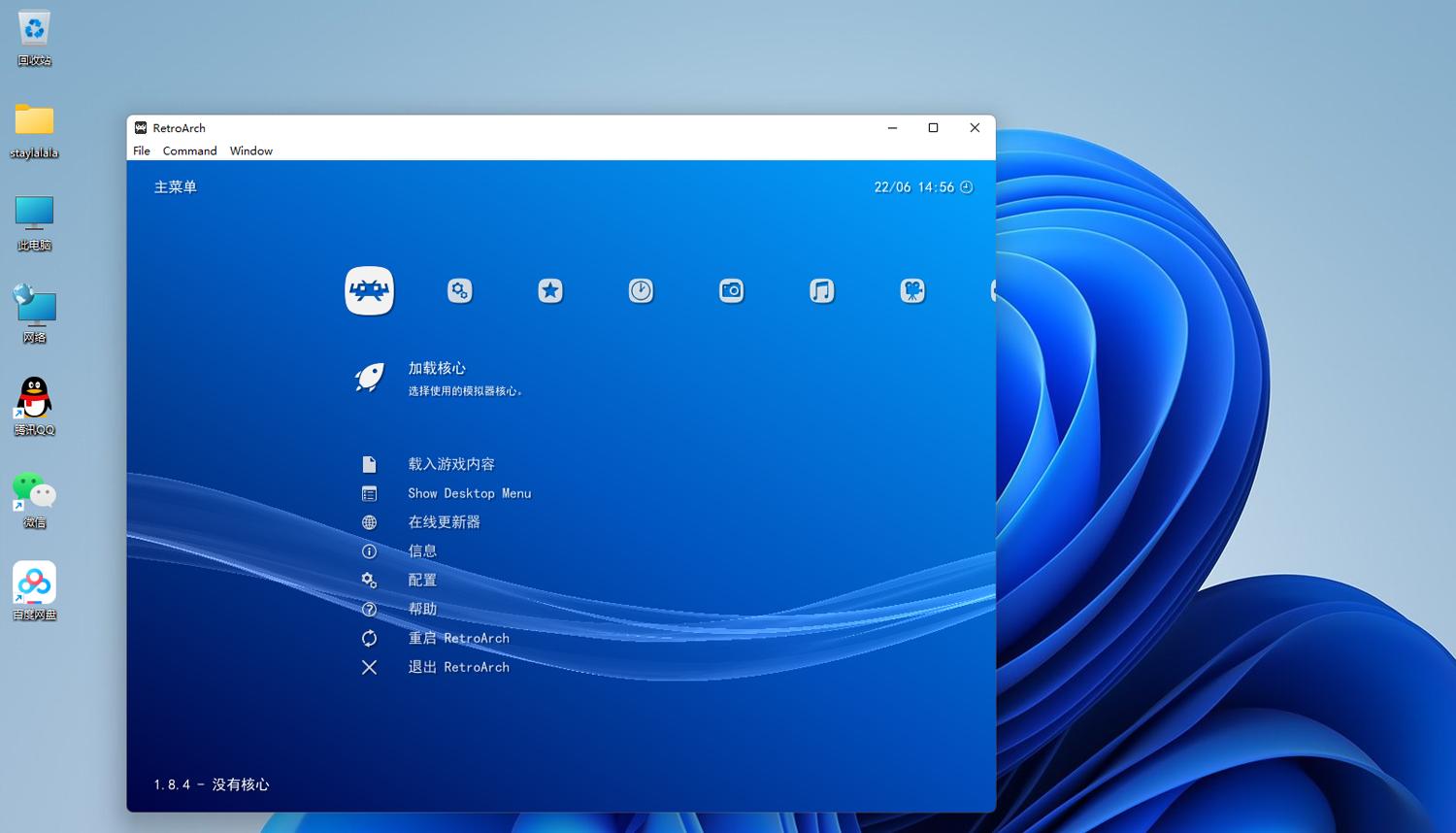1456x833 pixels.
Task: Open the Images camera tab icon
Action: tap(731, 290)
